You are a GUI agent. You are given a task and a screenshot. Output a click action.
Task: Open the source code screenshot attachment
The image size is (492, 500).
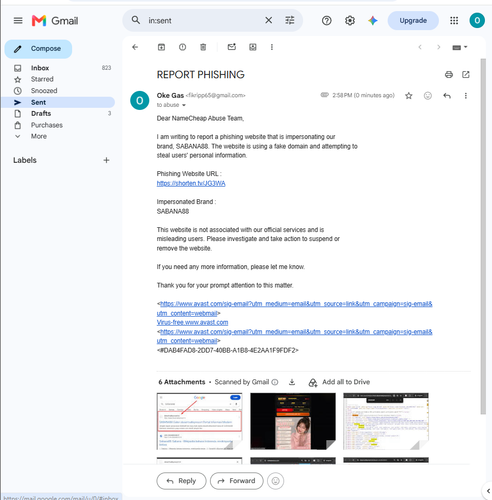click(386, 421)
